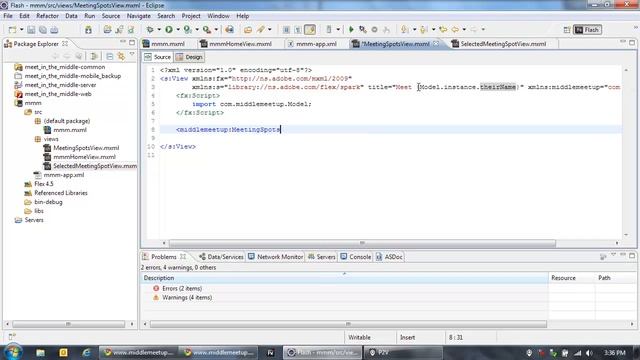Click the Flash perspective button
This screenshot has height=360, width=640.
point(587,30)
